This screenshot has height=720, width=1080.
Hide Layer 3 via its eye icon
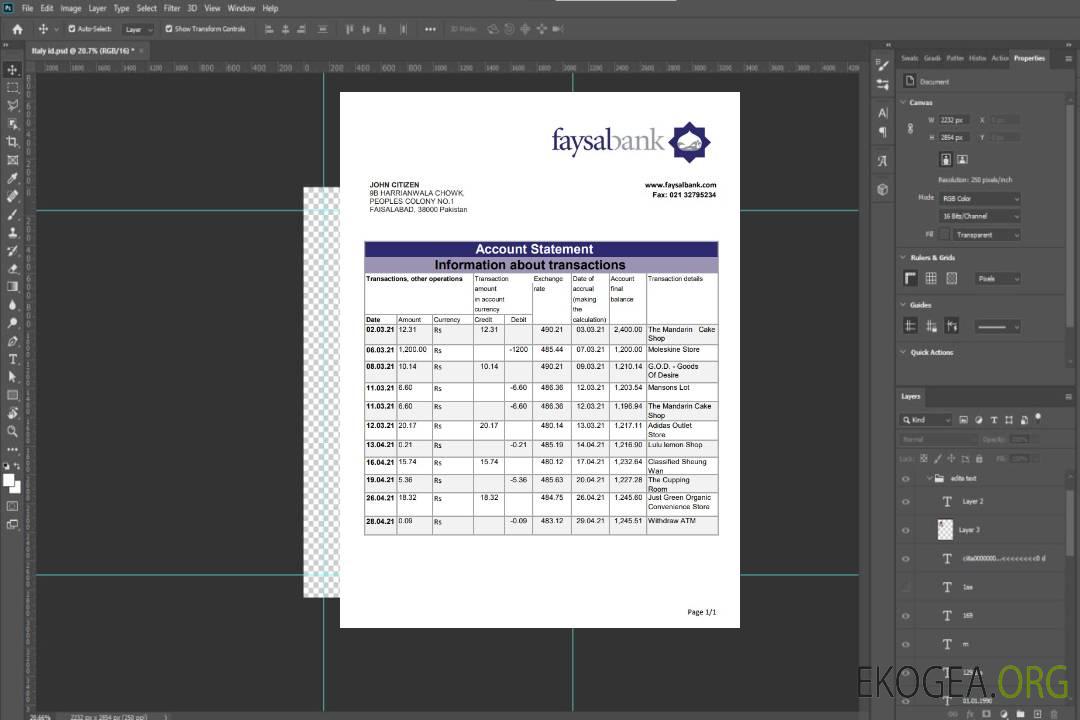906,531
